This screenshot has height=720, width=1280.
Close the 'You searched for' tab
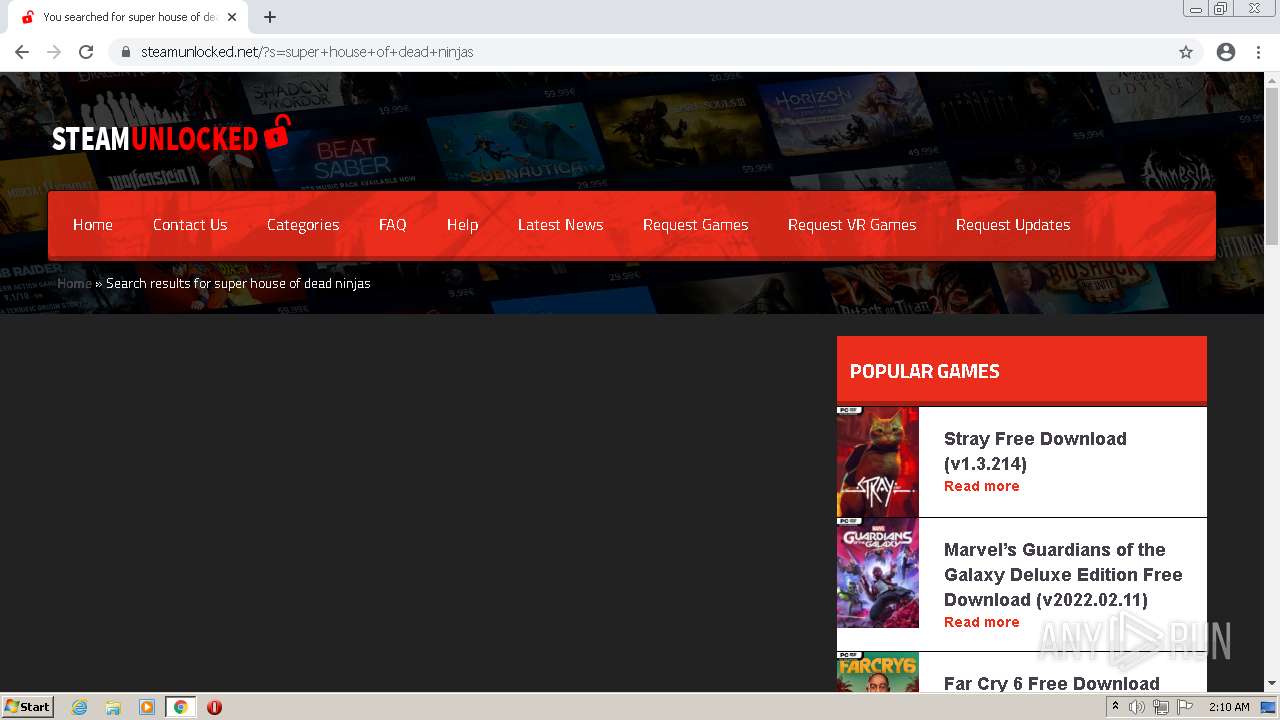(x=232, y=17)
